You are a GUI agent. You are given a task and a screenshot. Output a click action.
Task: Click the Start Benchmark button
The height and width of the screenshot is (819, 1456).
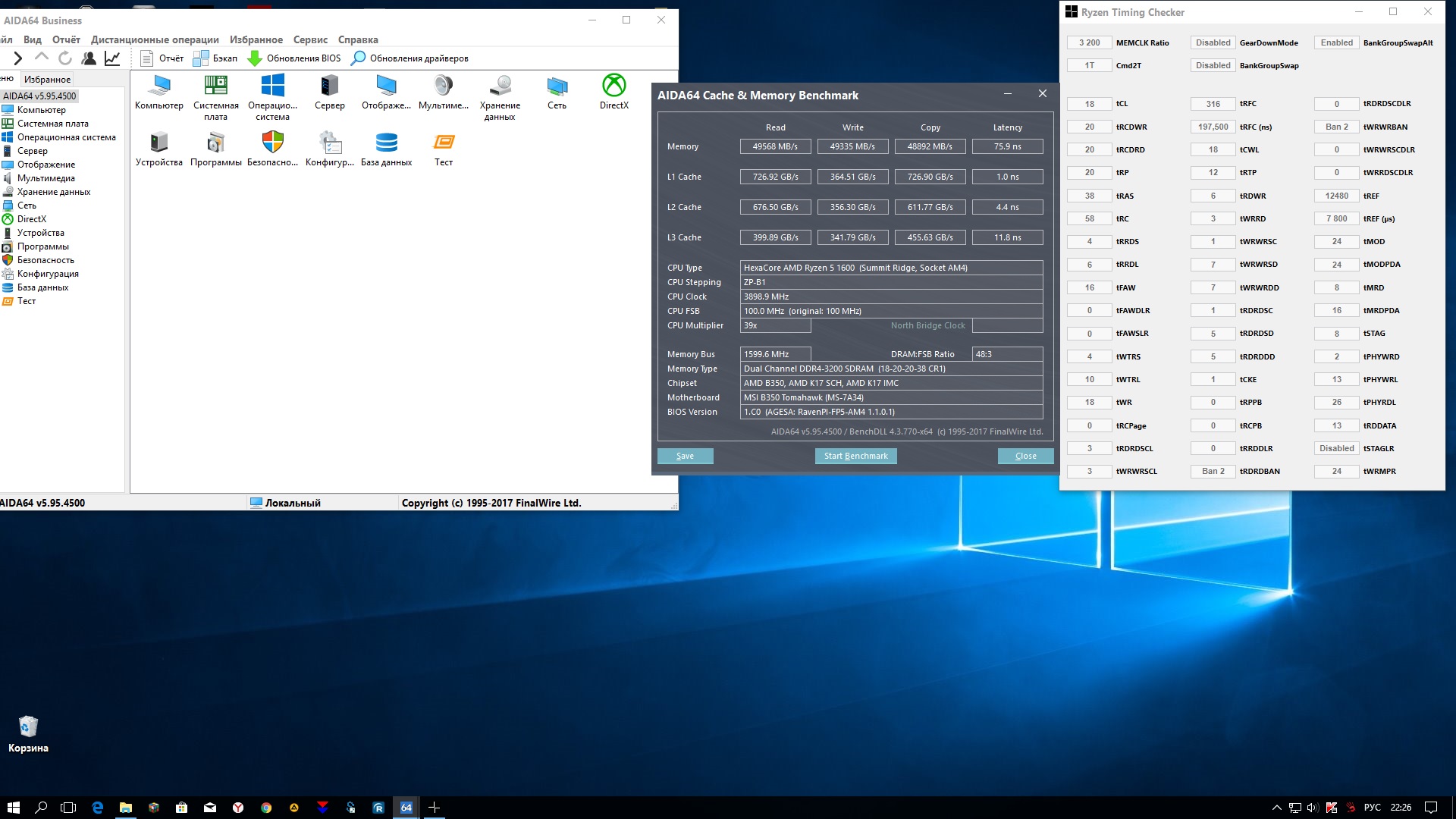(x=855, y=456)
